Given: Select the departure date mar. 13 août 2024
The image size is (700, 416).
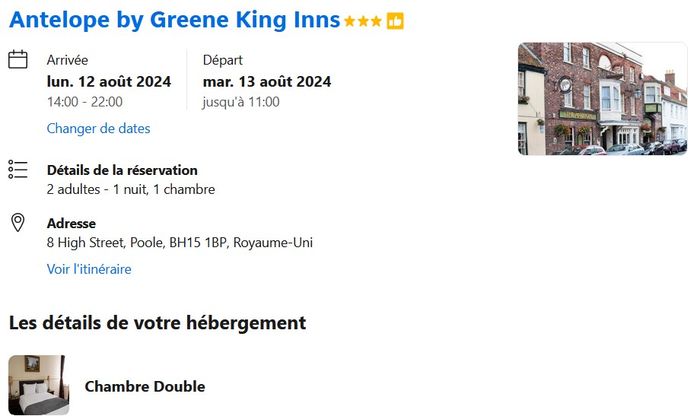Looking at the screenshot, I should (267, 82).
